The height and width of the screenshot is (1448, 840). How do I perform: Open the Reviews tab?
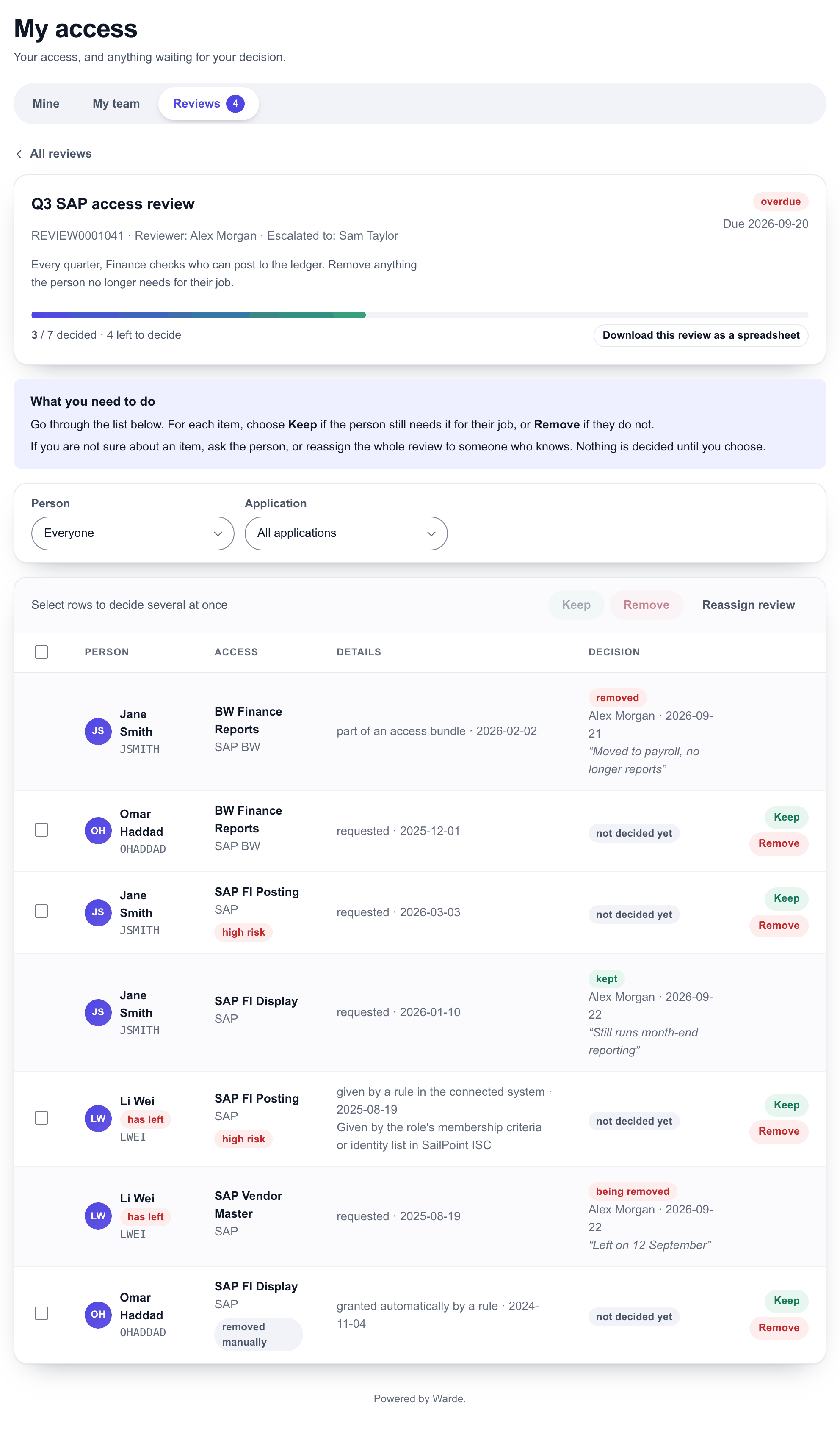click(209, 103)
